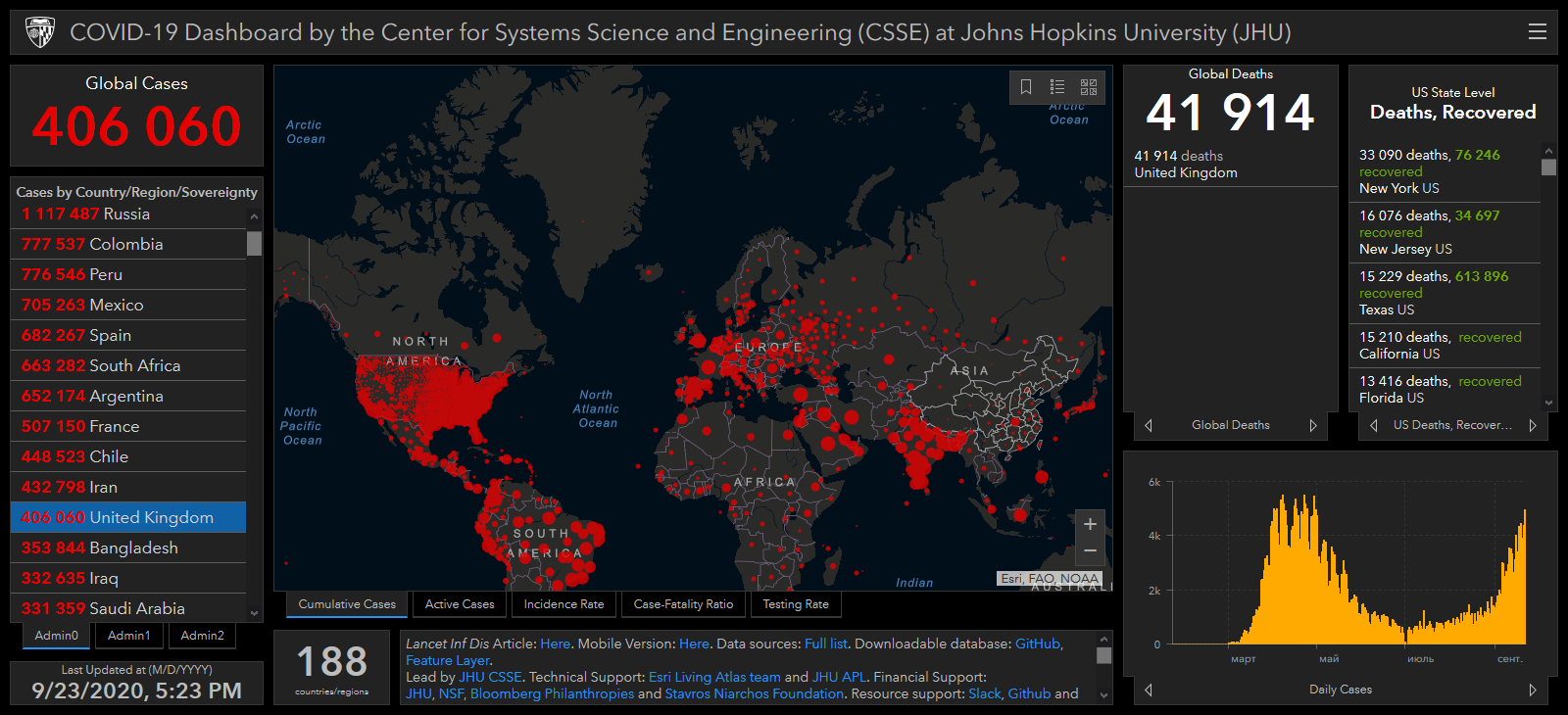Click the New Jersey US deaths entry

pos(1445,232)
